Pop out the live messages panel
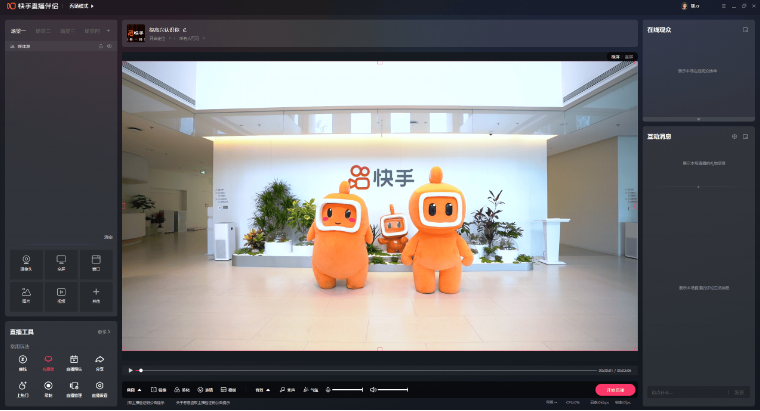 [x=745, y=137]
